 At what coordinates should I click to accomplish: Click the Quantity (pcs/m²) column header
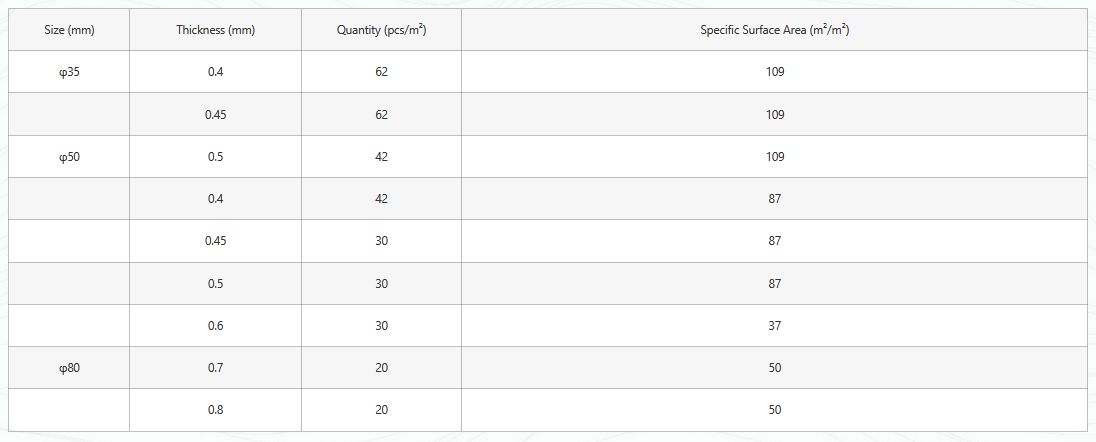coord(381,30)
